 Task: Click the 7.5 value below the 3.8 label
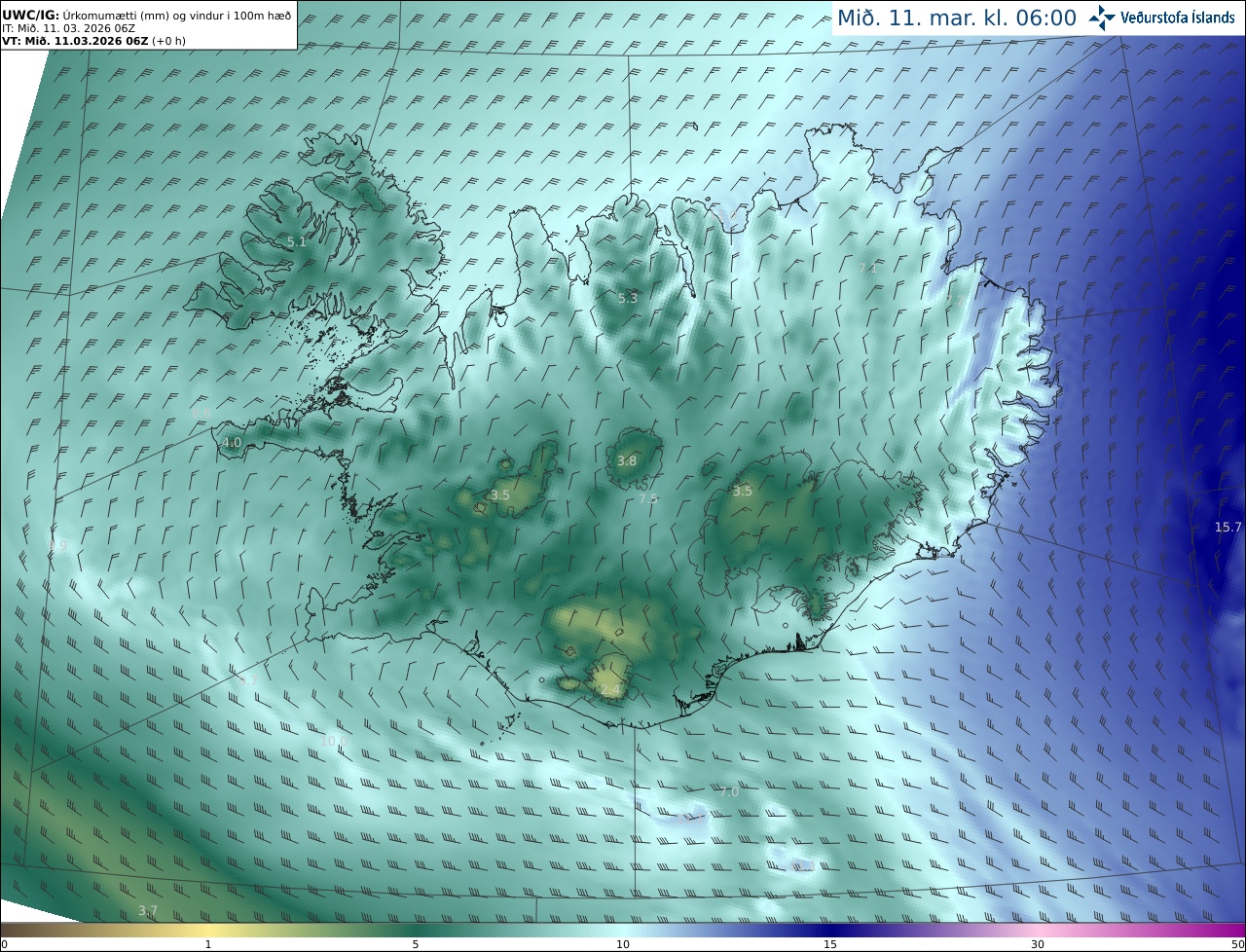pyautogui.click(x=648, y=498)
